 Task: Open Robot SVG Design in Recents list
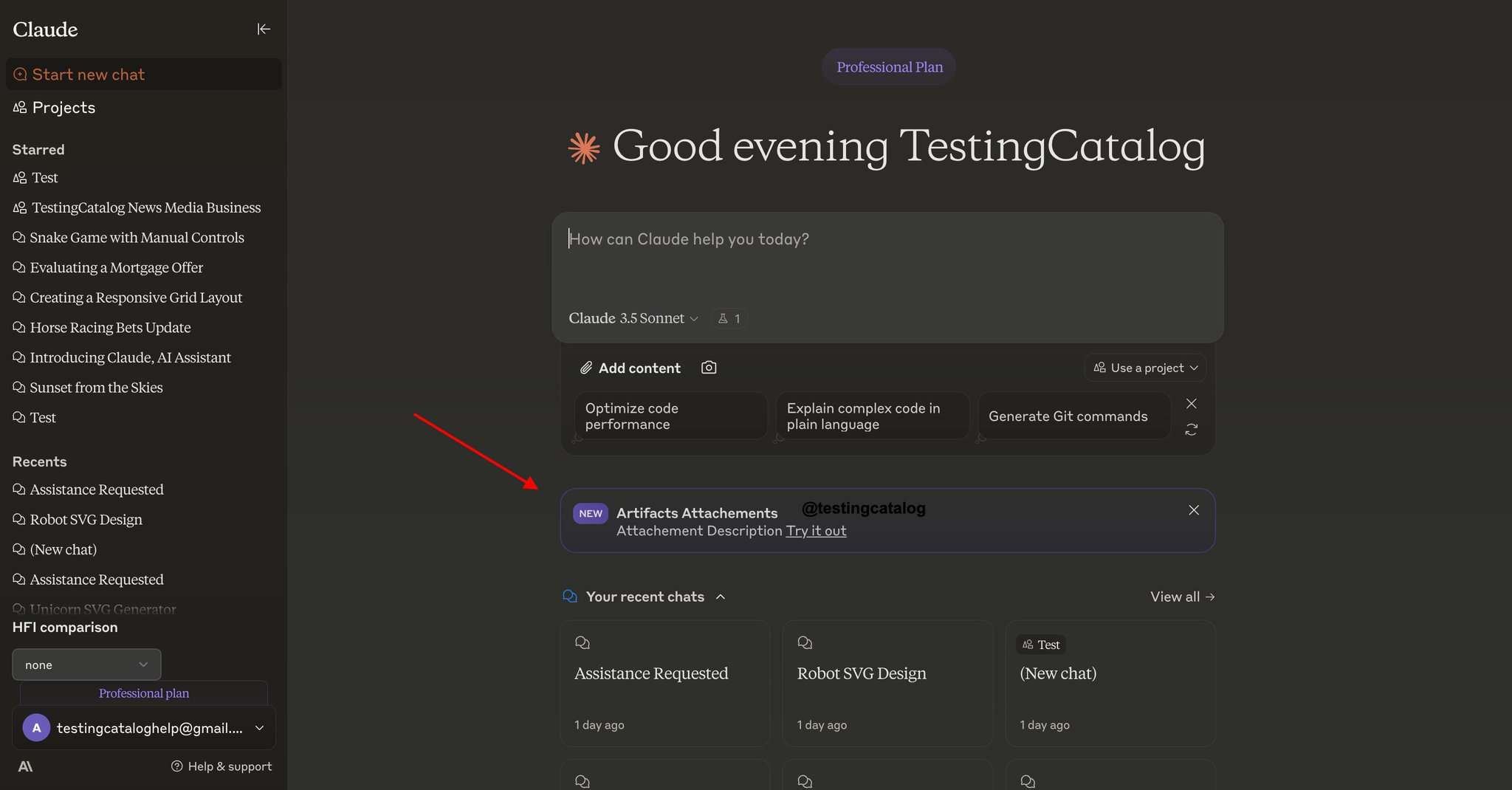[x=78, y=520]
